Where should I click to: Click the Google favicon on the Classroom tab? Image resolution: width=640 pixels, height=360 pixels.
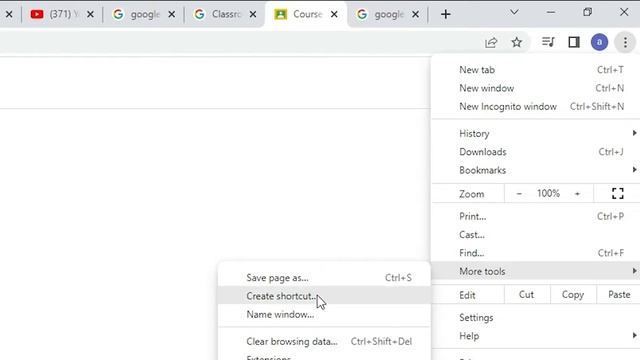click(199, 14)
